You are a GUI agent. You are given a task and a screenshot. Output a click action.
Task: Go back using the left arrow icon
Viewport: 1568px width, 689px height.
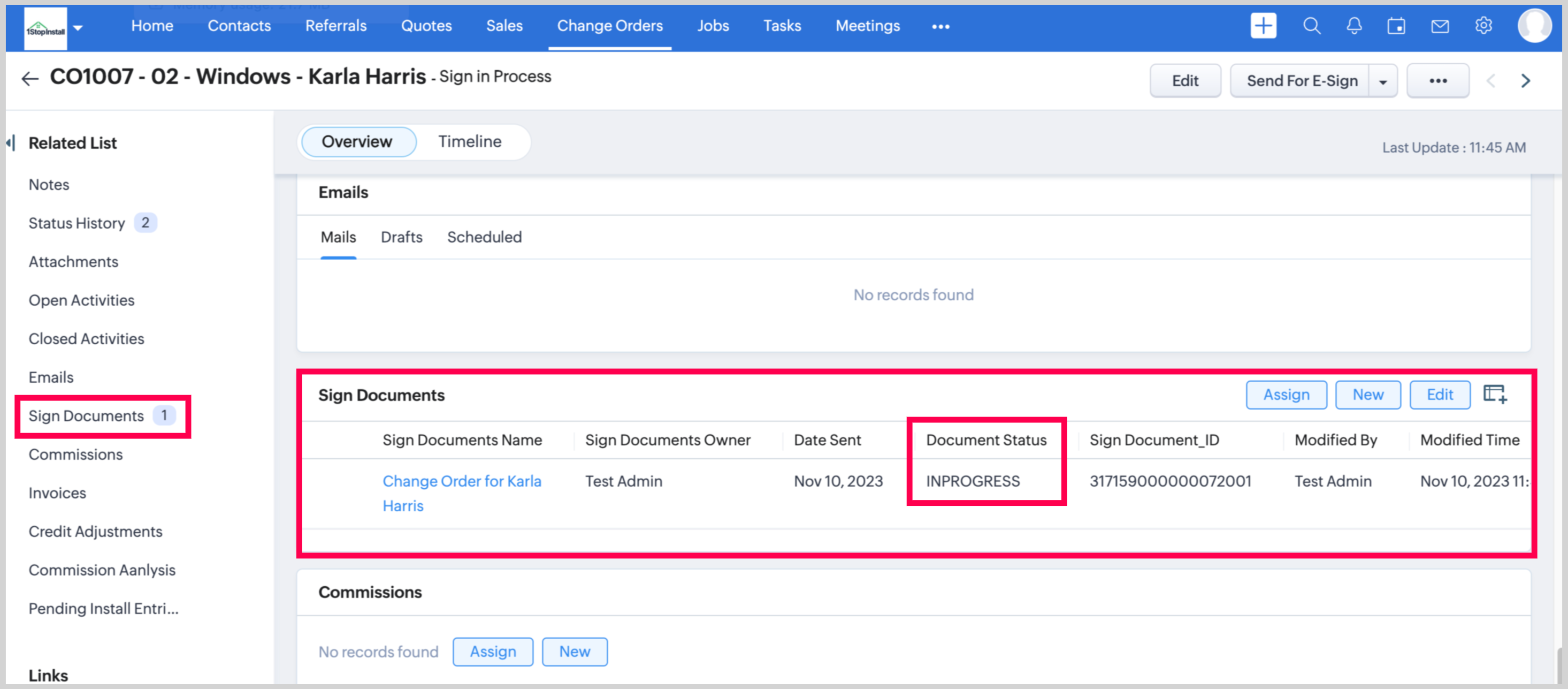pos(30,79)
